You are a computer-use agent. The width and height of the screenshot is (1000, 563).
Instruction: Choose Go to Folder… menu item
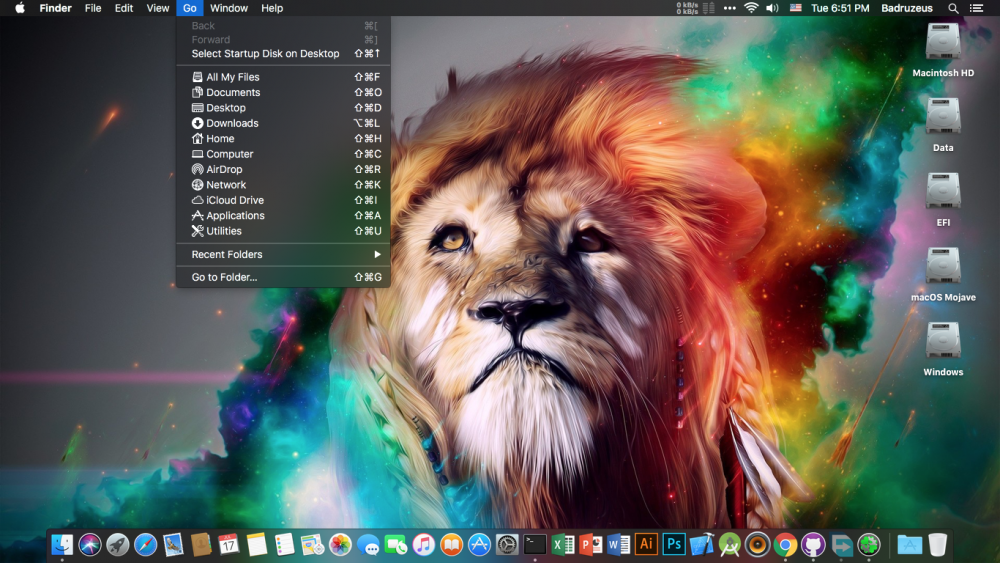point(283,277)
